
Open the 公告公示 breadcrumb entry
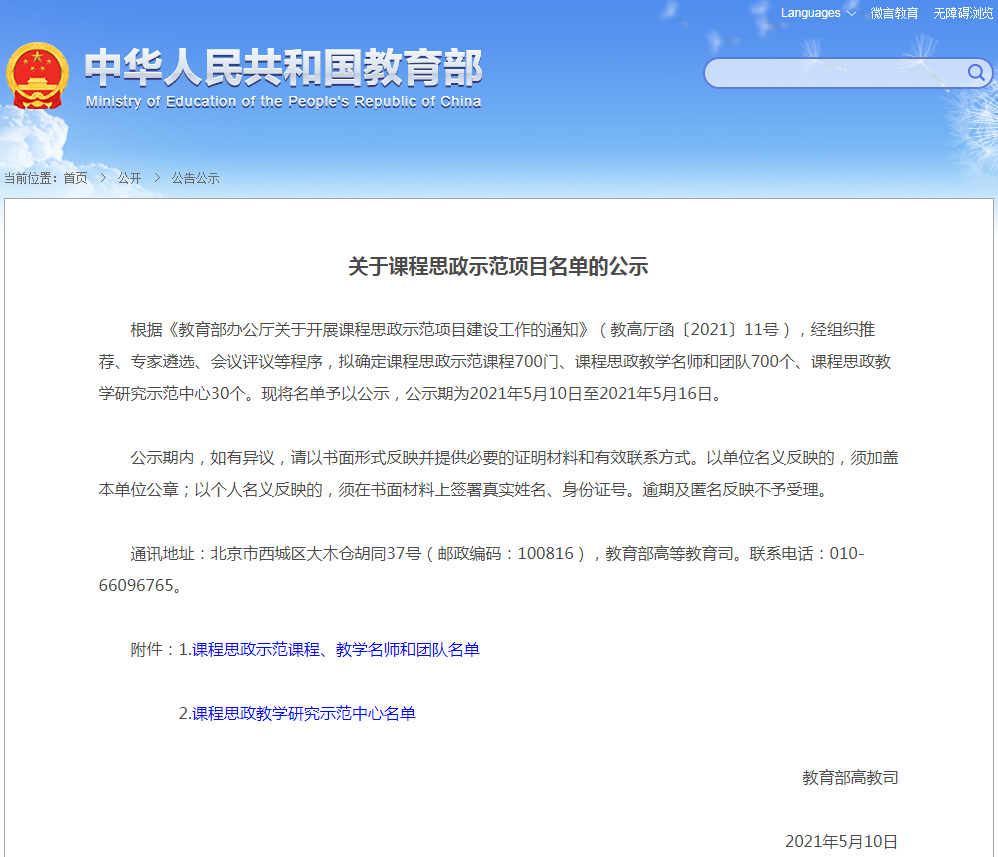[x=196, y=178]
